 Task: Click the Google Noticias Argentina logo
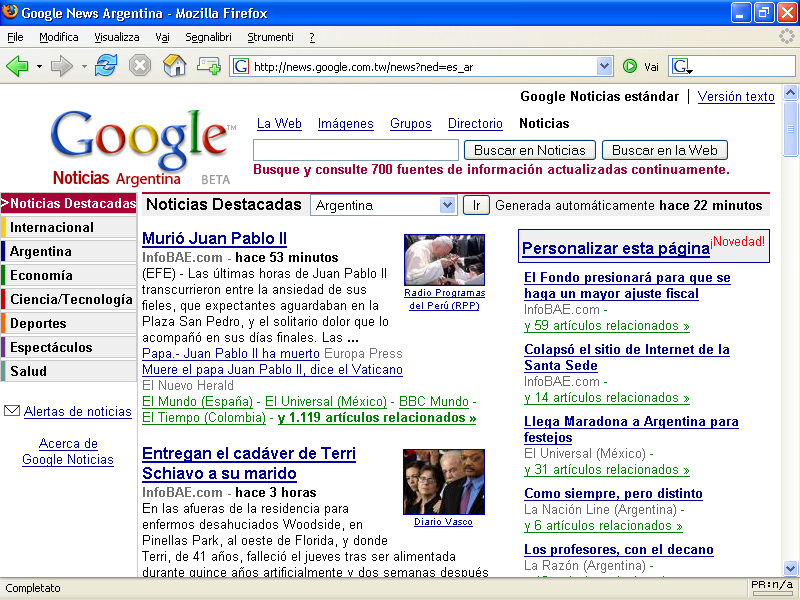coord(142,147)
